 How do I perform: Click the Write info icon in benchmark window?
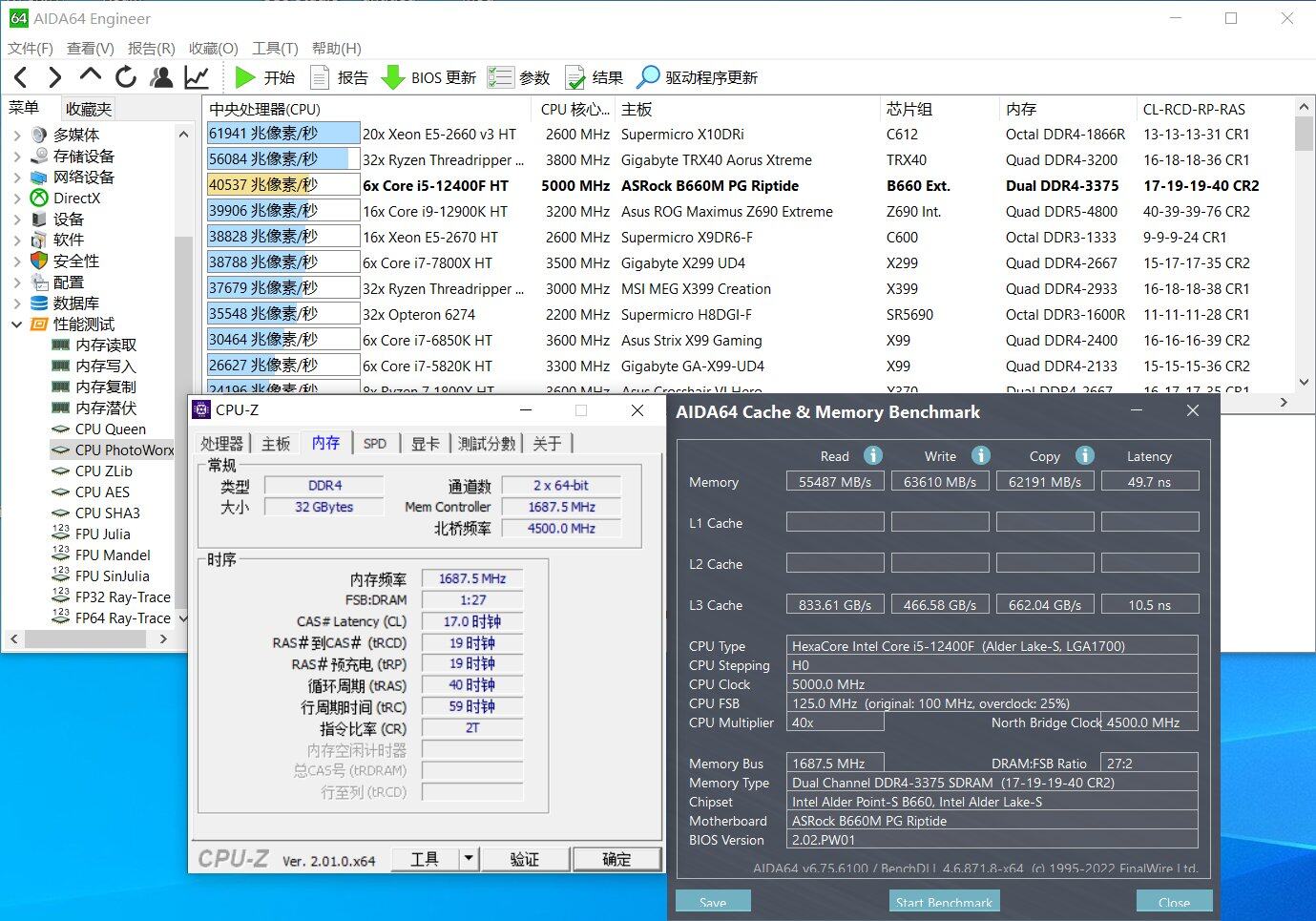pos(981,455)
